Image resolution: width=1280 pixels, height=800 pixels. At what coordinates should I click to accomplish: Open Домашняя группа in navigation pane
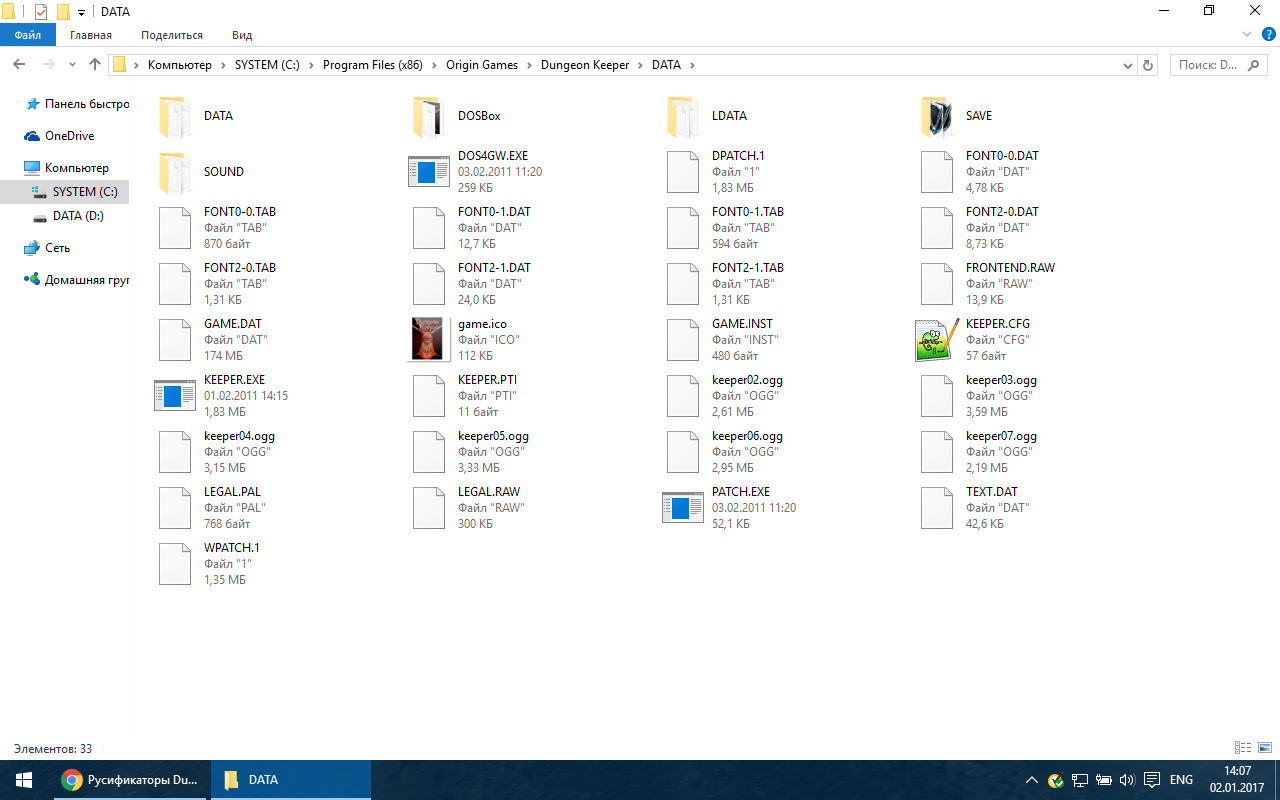coord(77,280)
